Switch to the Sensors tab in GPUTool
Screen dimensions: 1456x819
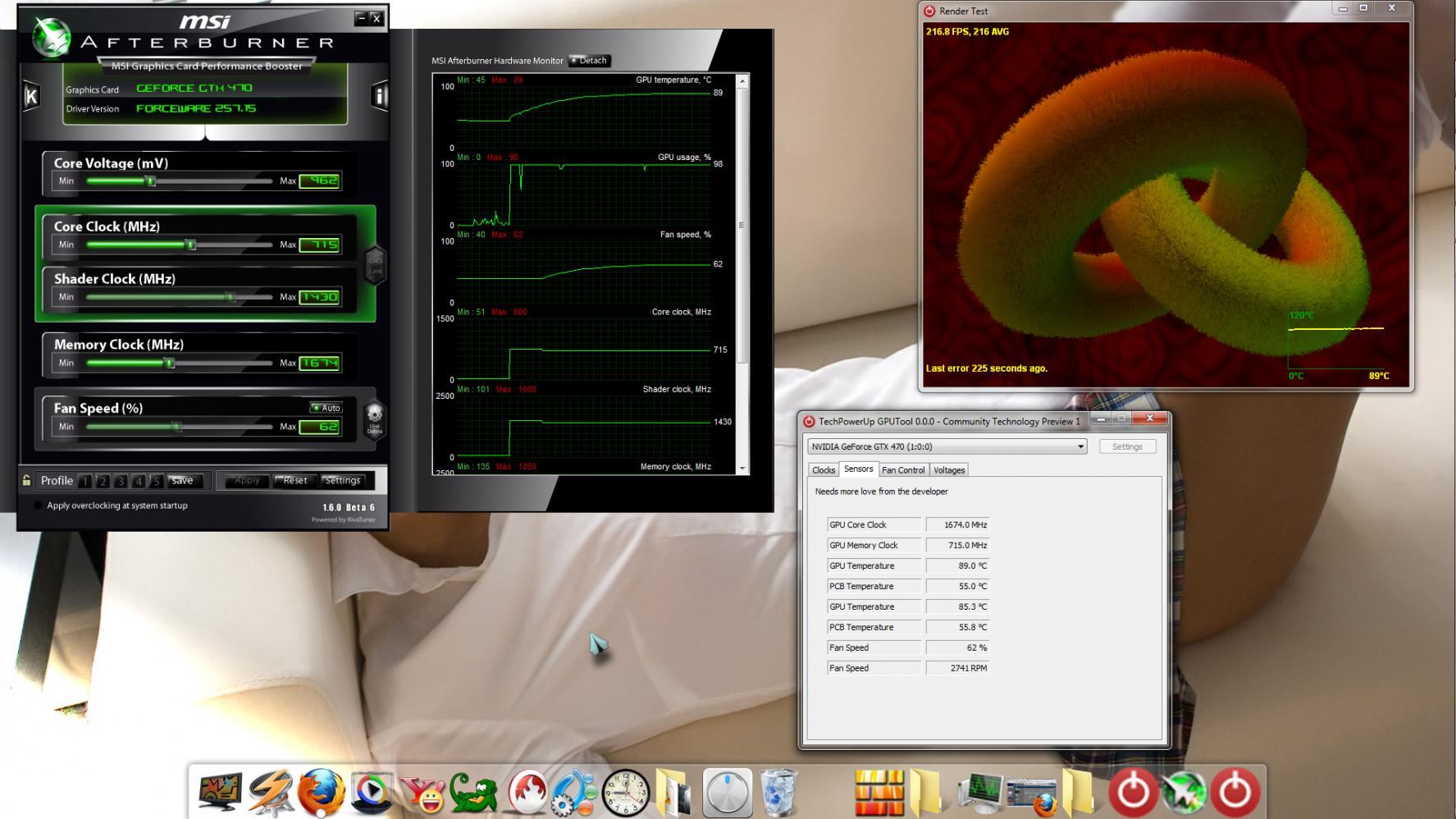(x=858, y=469)
